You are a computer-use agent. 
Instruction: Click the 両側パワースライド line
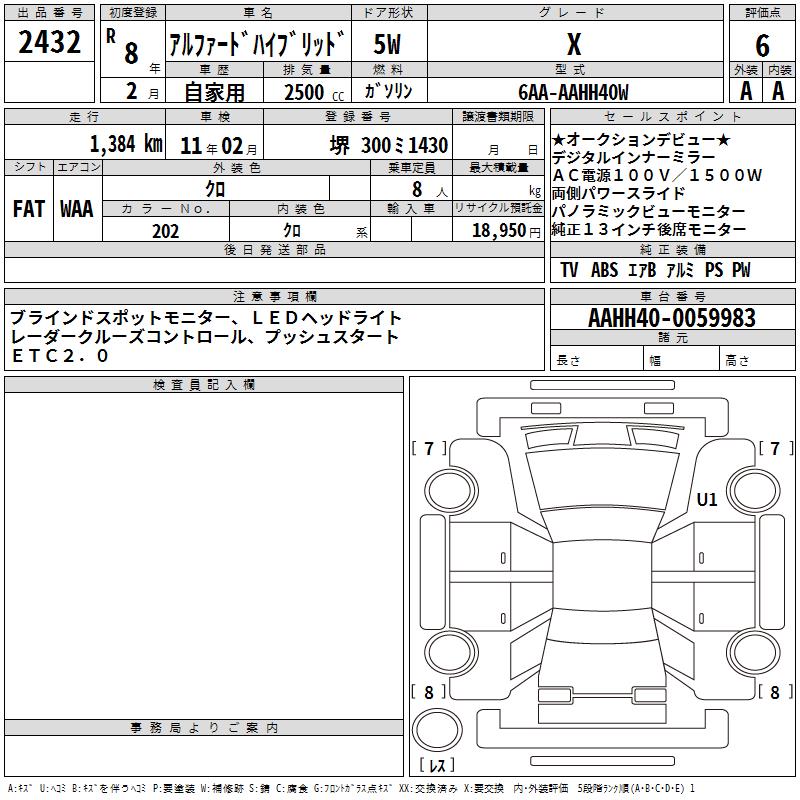tap(618, 193)
